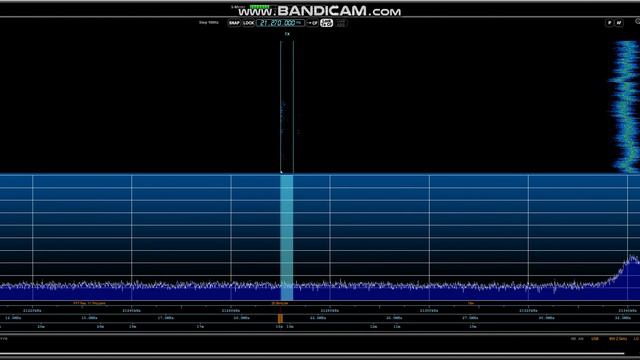Click the USB mode status indicator
Image resolution: width=640 pixels, height=360 pixels.
click(595, 339)
